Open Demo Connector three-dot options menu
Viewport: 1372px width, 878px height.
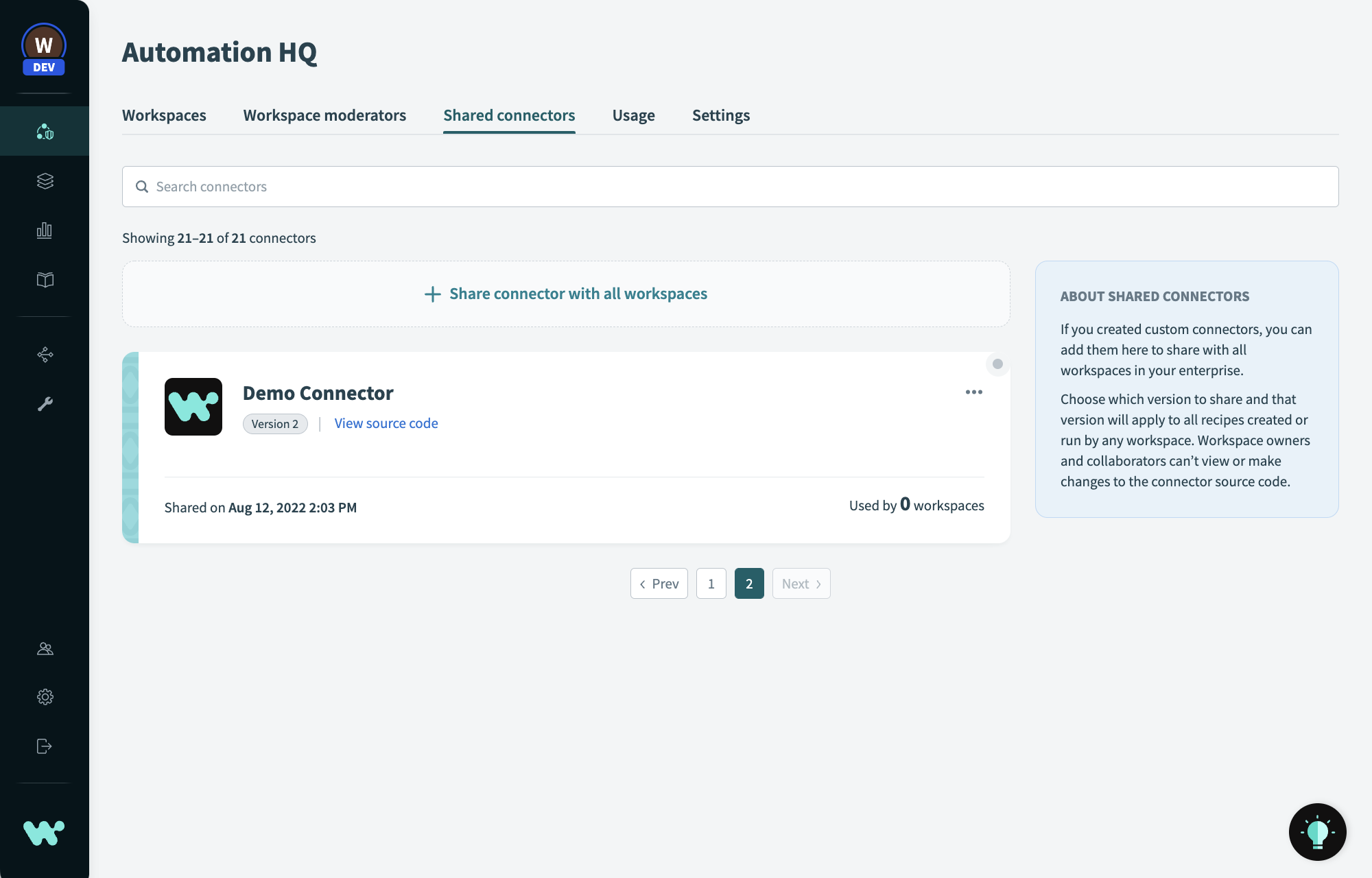click(973, 392)
